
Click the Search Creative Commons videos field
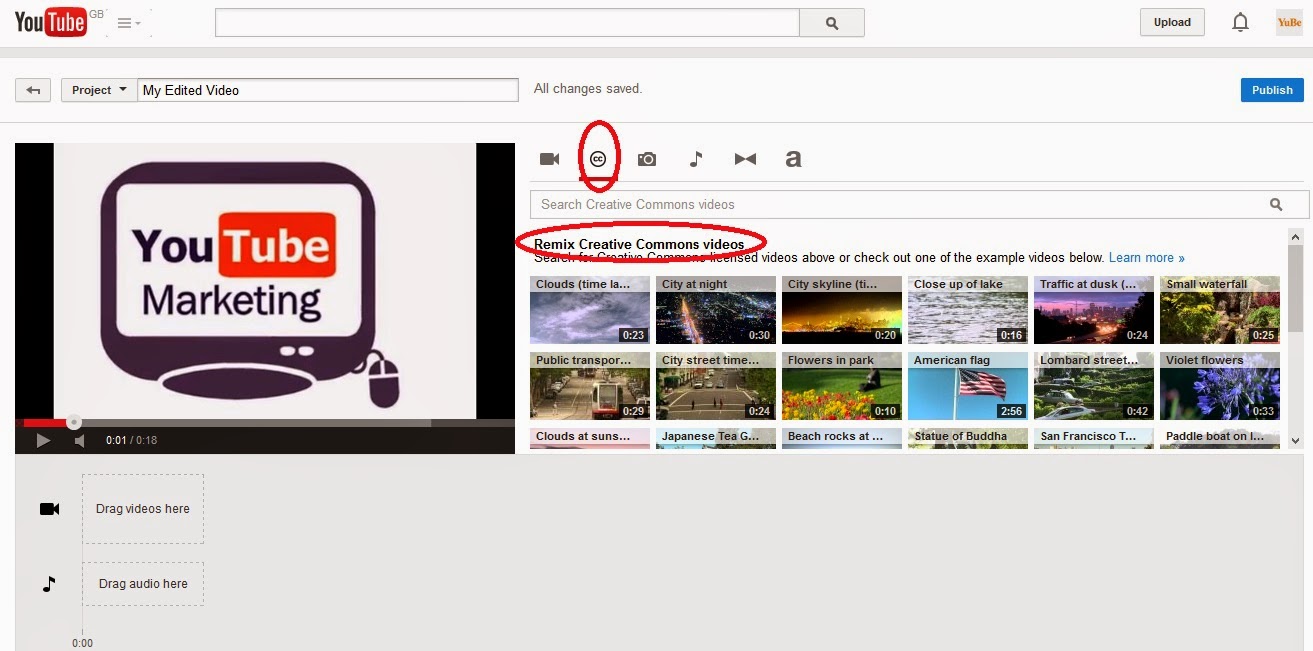click(919, 204)
